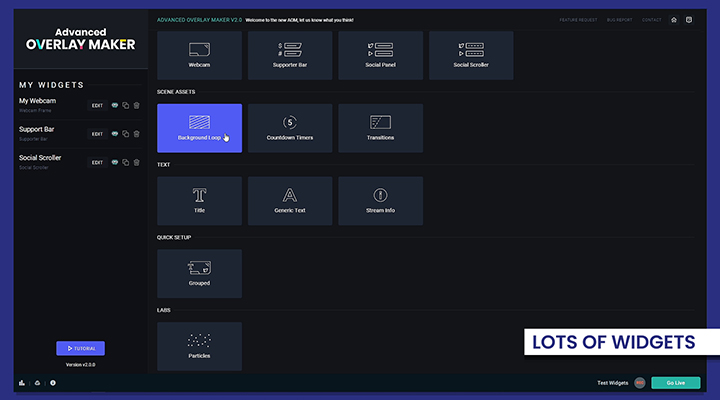Delete the My Webcam widget
The width and height of the screenshot is (720, 400).
(x=137, y=105)
